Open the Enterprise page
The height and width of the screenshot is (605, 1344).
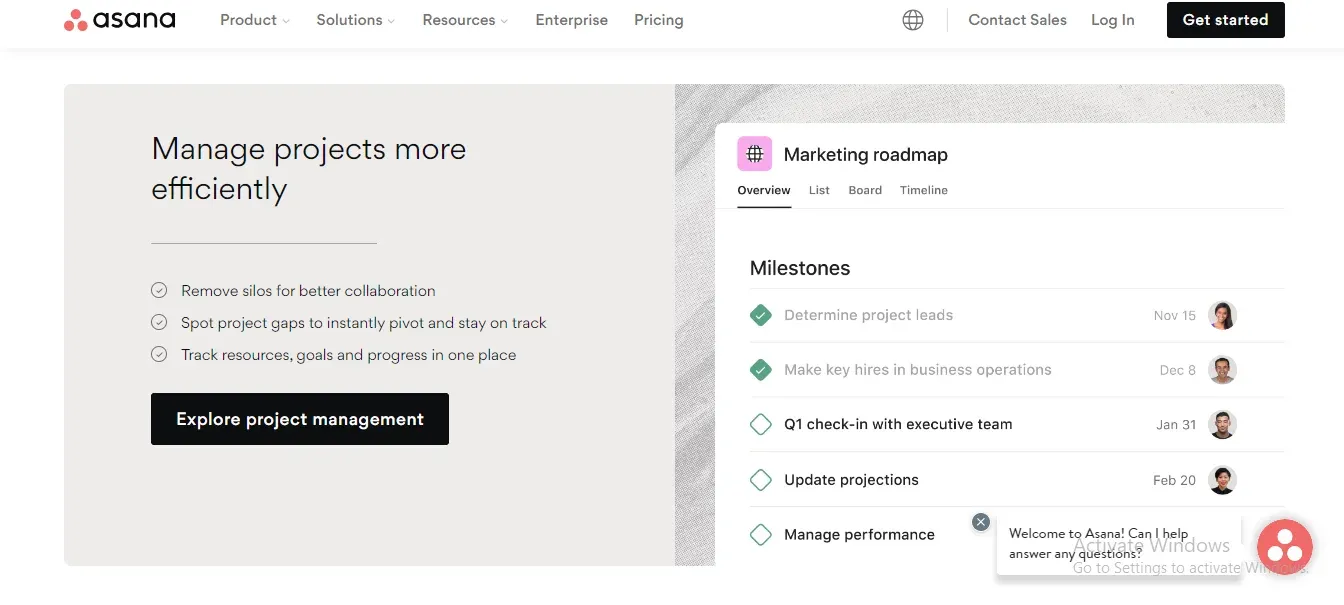(x=571, y=20)
